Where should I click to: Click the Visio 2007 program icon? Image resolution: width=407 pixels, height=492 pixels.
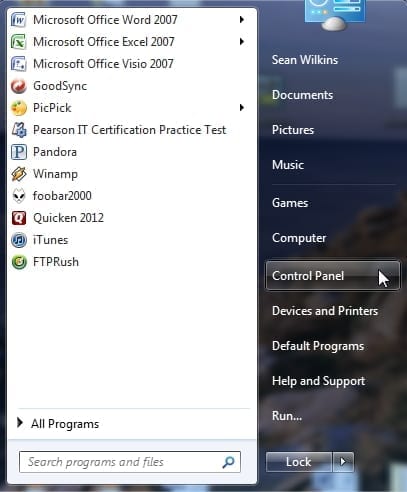point(19,64)
